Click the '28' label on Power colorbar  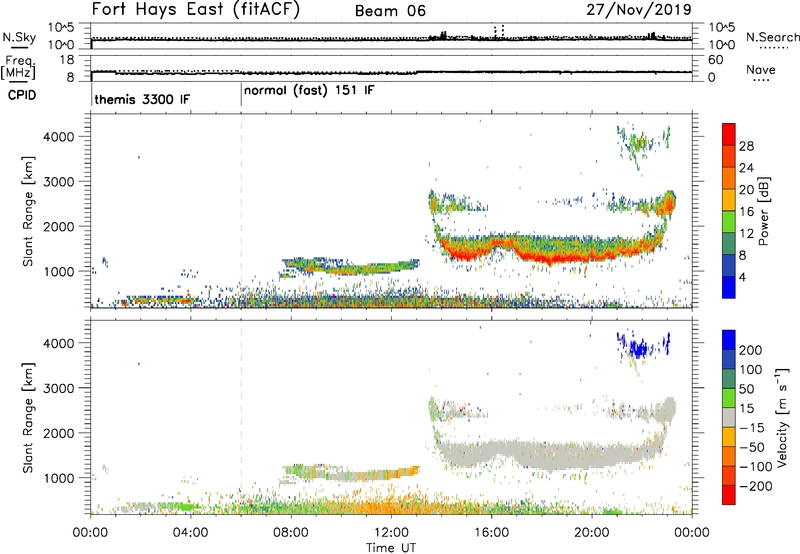(x=746, y=146)
